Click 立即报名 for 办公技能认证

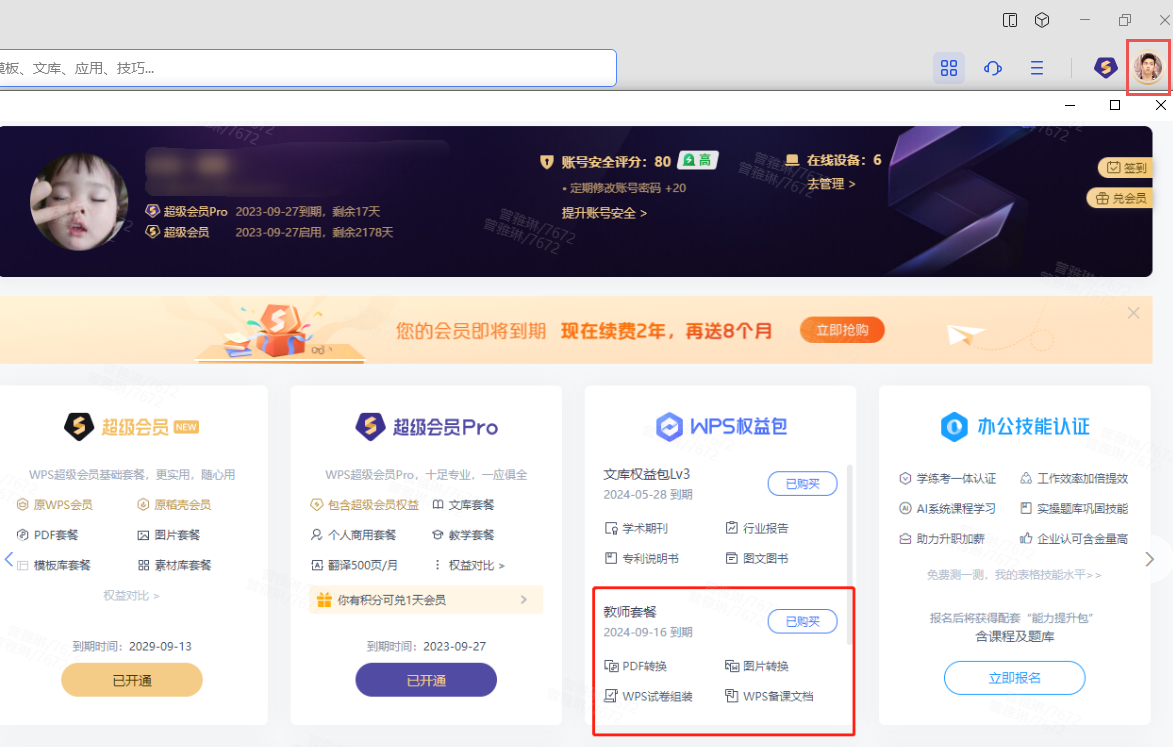coord(1014,678)
